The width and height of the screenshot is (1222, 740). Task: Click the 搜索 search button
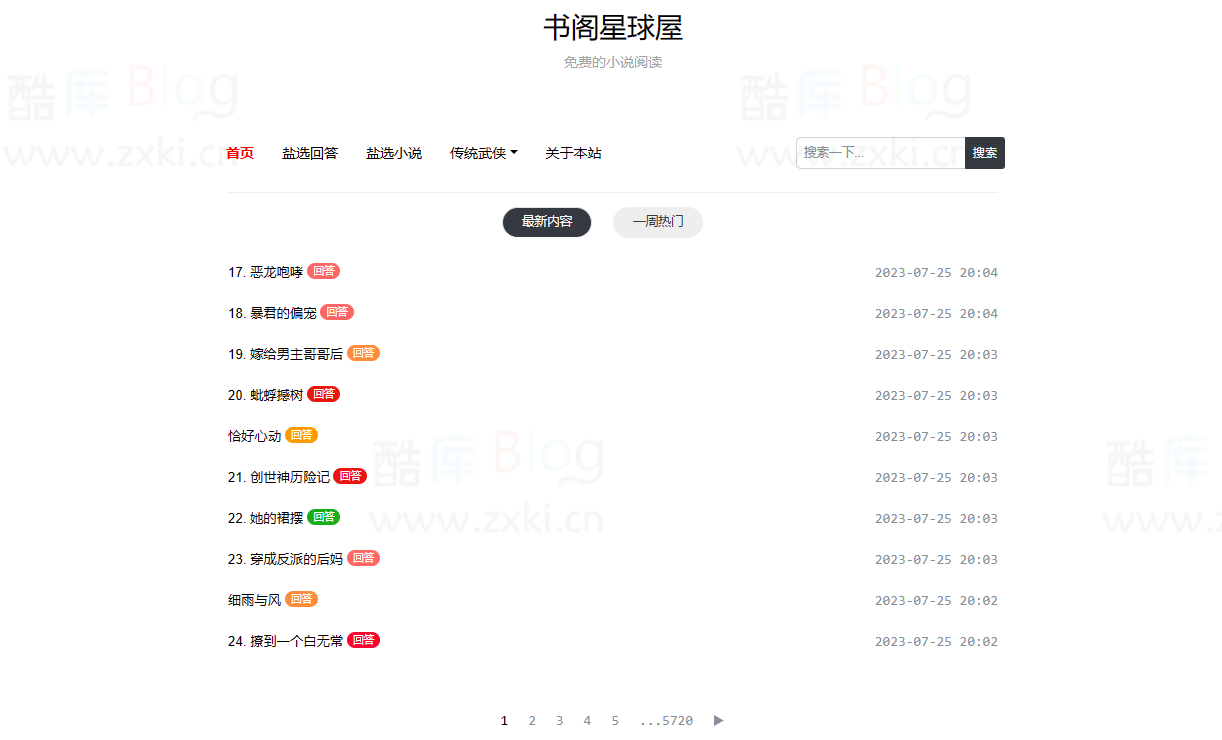984,153
